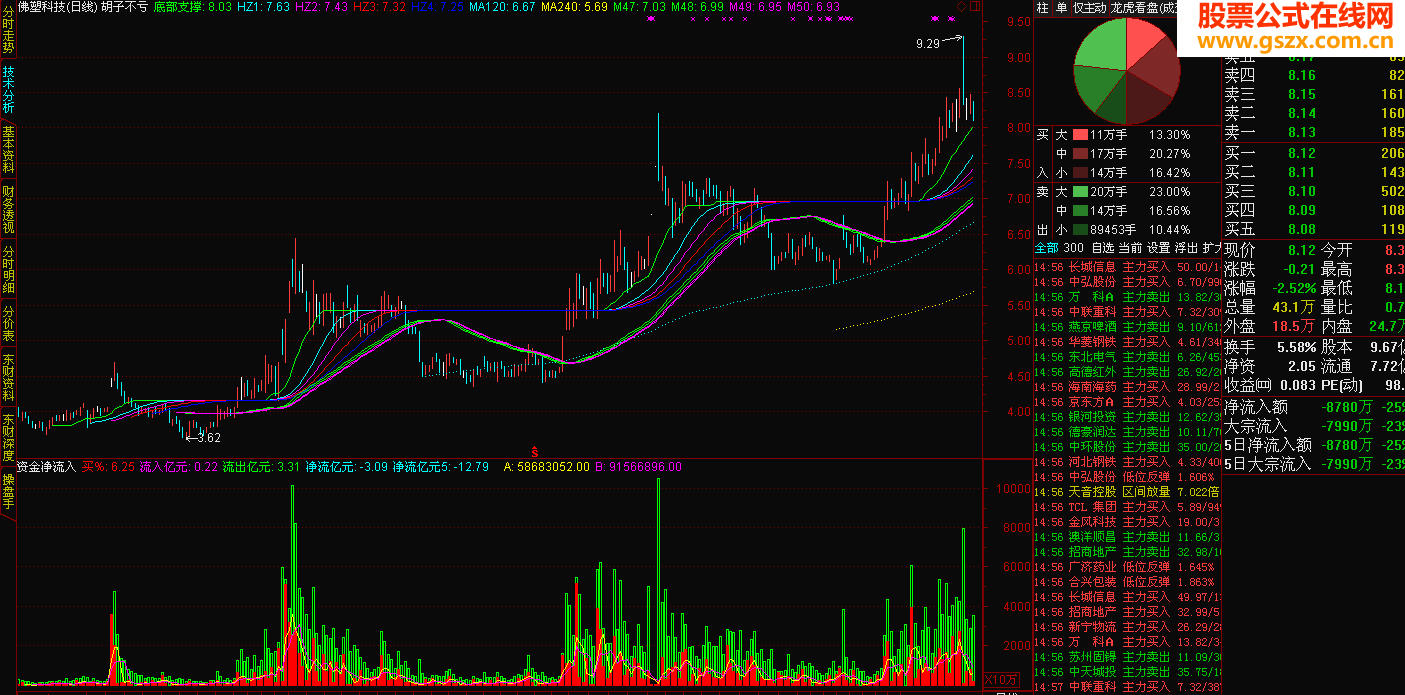
Task: Open the 新宁物流 alert row
Action: [x=1127, y=627]
